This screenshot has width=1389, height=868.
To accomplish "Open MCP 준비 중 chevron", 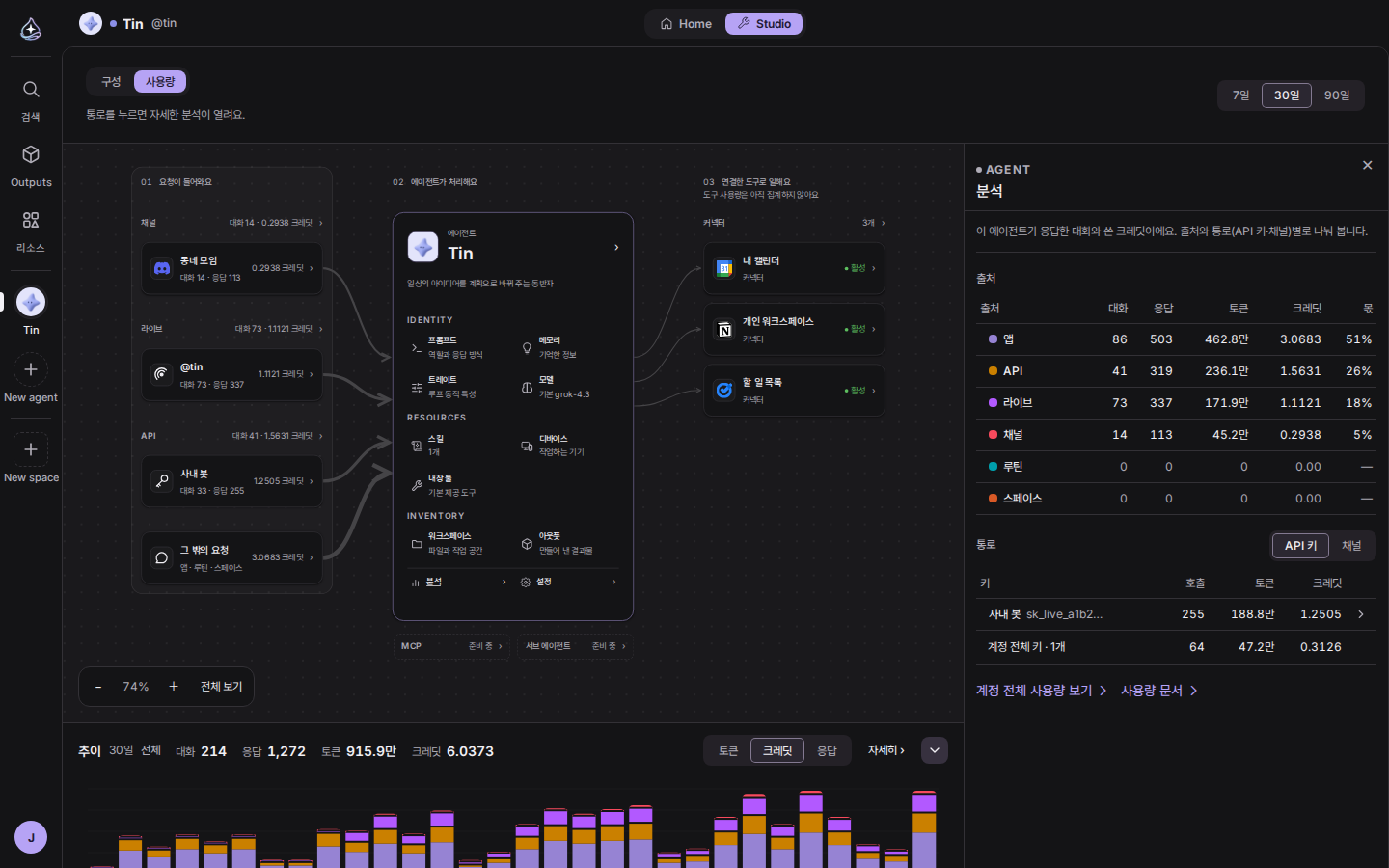I will click(x=501, y=646).
